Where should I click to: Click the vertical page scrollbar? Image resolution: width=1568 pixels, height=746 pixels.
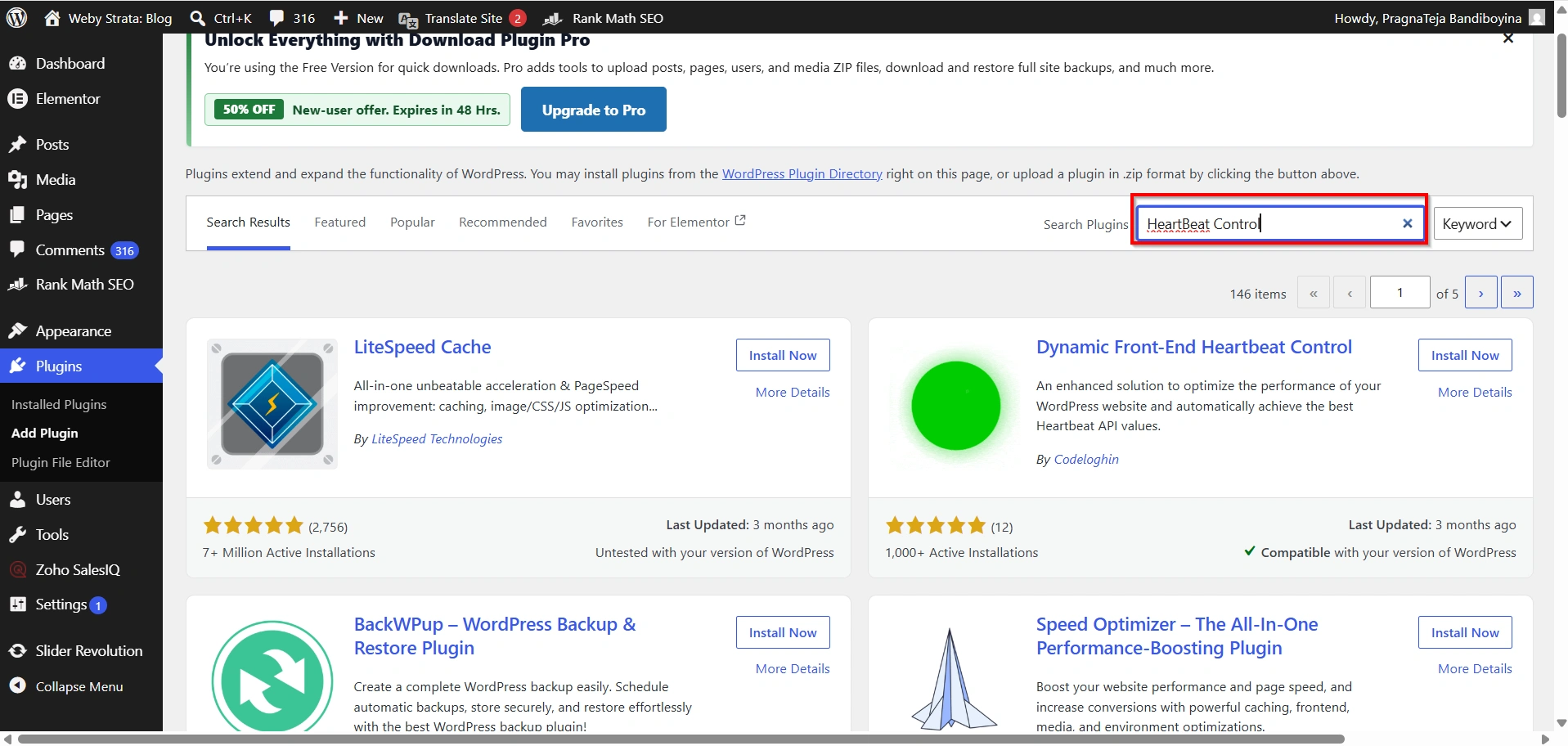point(1561,76)
